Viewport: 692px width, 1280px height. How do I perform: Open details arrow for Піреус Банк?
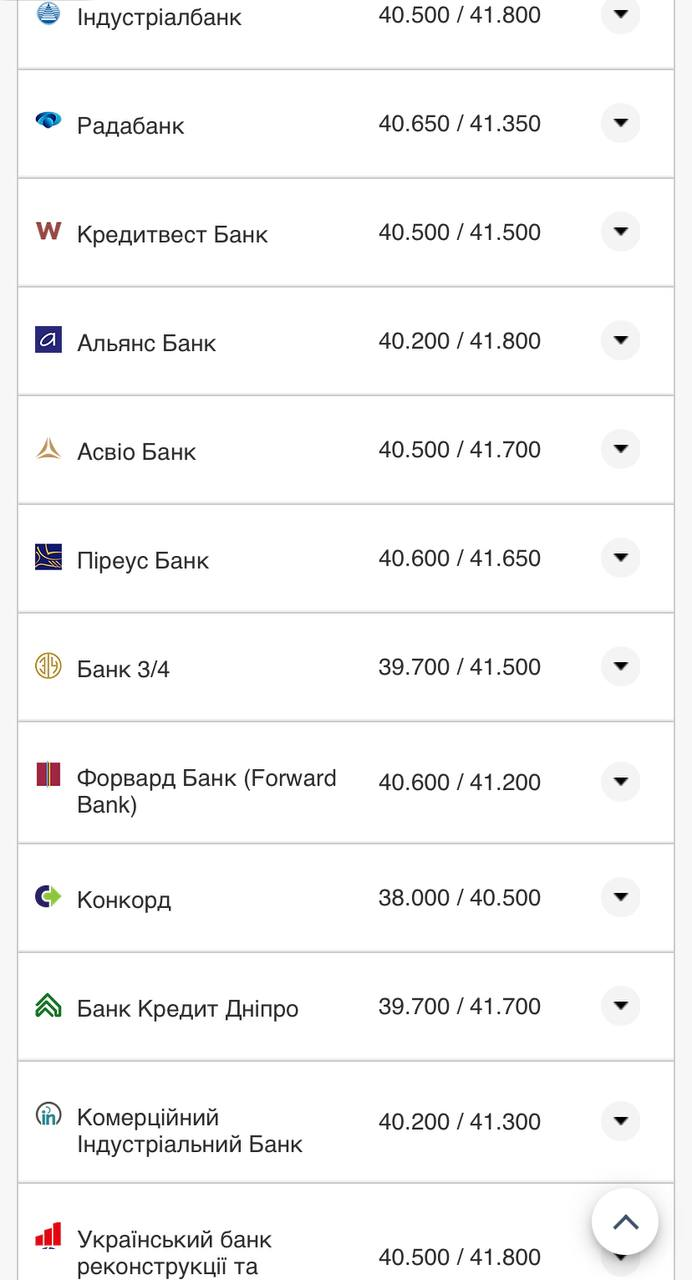620,557
